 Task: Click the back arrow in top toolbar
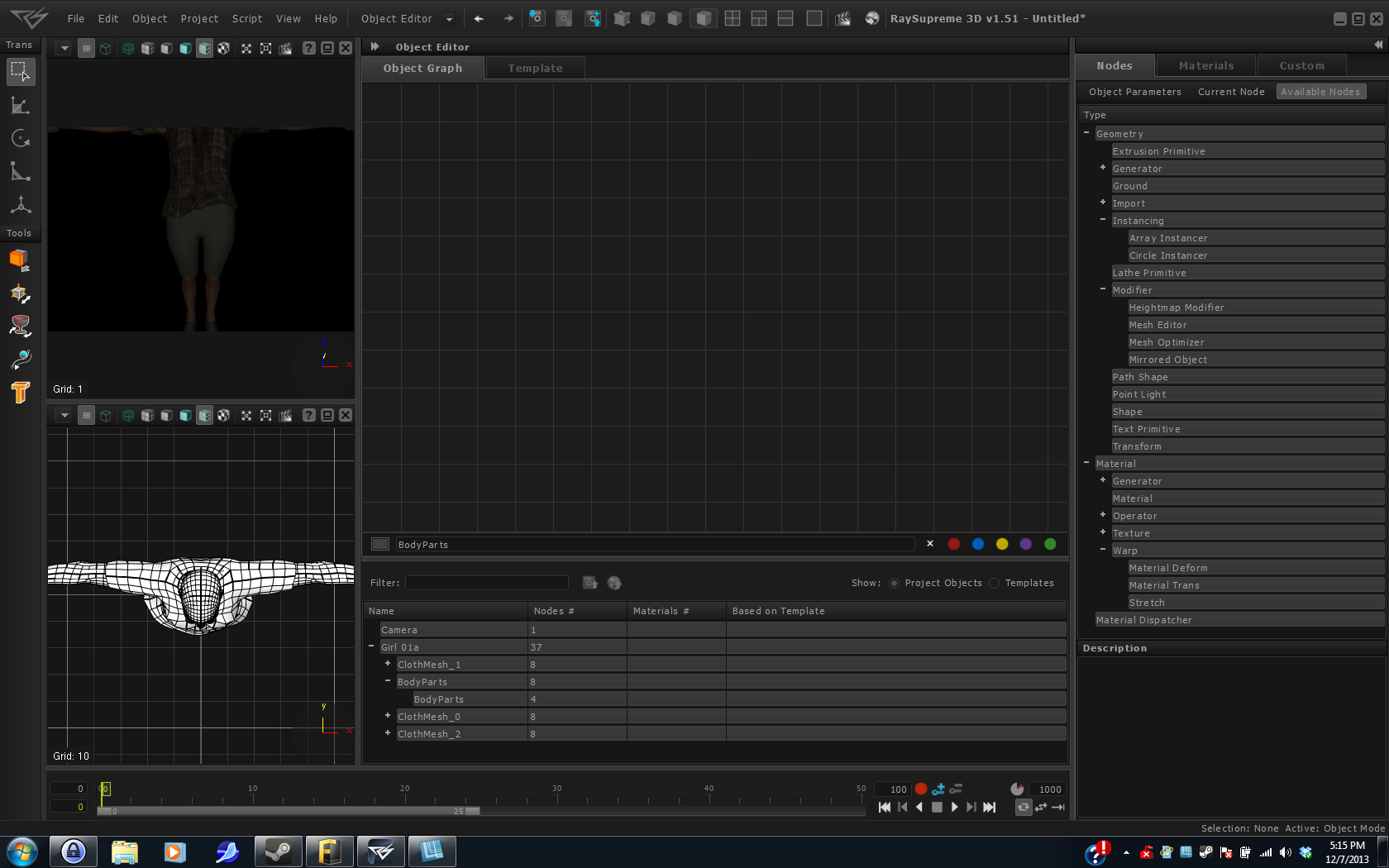[x=479, y=18]
